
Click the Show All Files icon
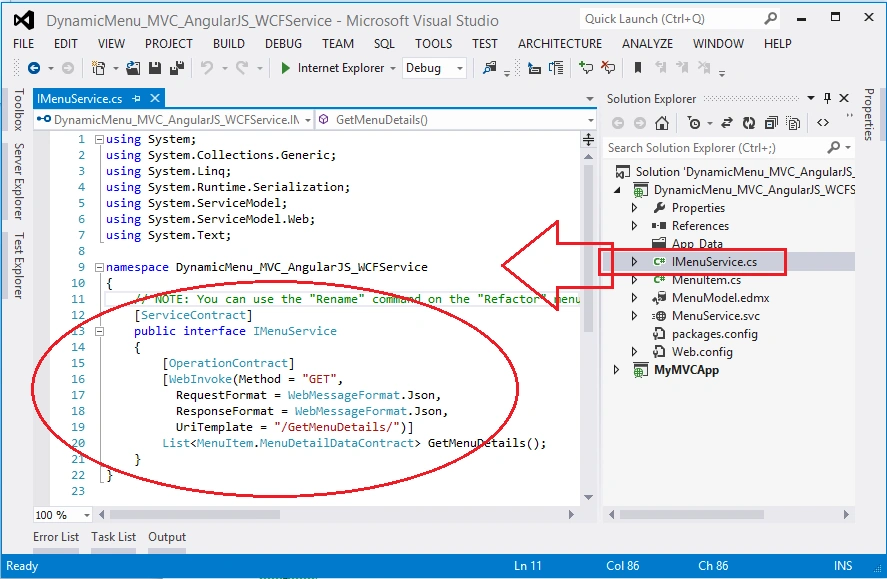[793, 123]
